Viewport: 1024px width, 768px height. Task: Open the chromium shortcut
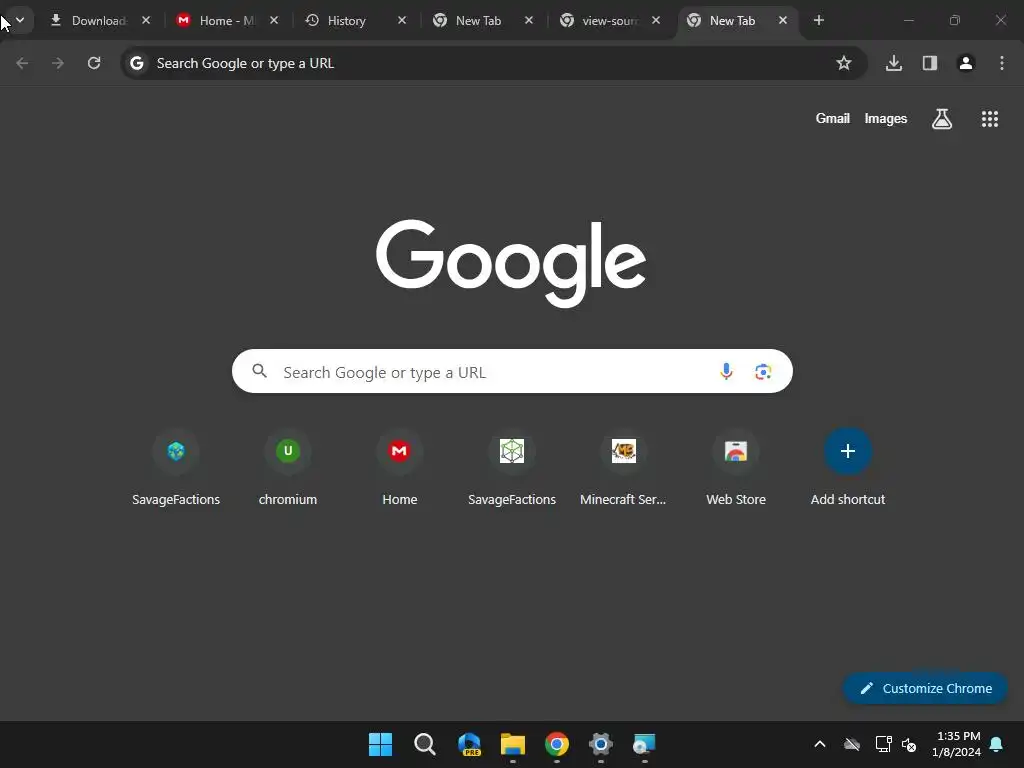[287, 468]
